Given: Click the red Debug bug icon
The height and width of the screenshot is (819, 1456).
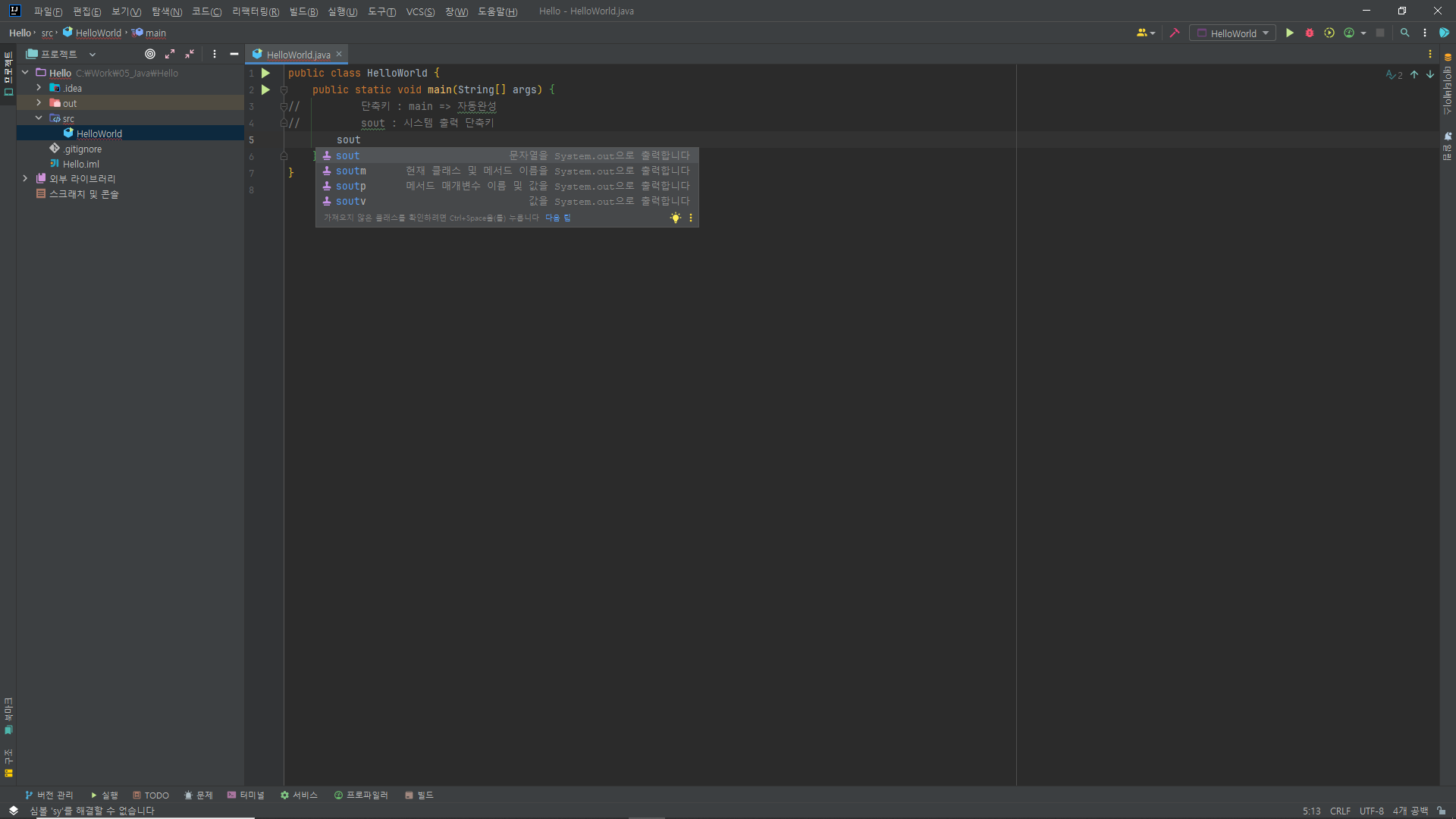Looking at the screenshot, I should pos(1309,33).
